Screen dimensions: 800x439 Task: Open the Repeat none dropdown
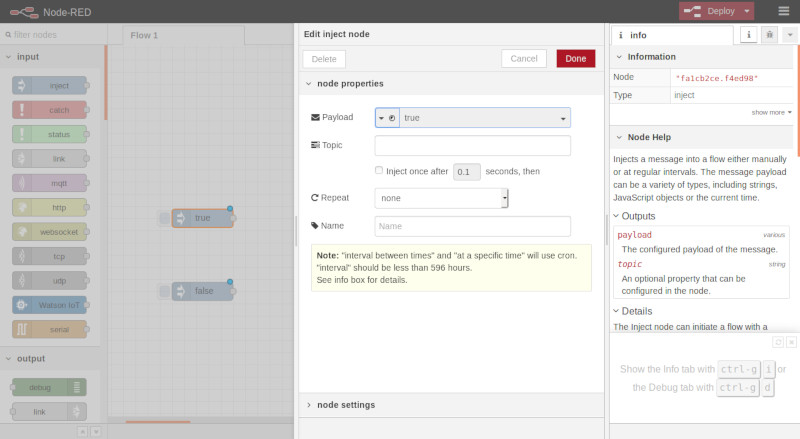[x=441, y=198]
